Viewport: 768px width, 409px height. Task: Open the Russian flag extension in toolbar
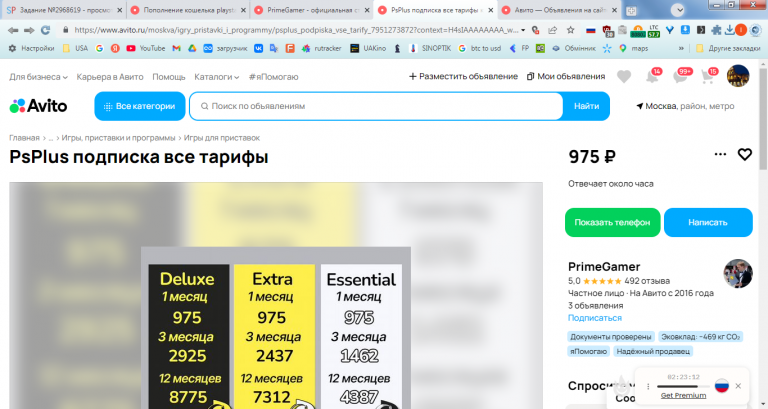[x=591, y=30]
